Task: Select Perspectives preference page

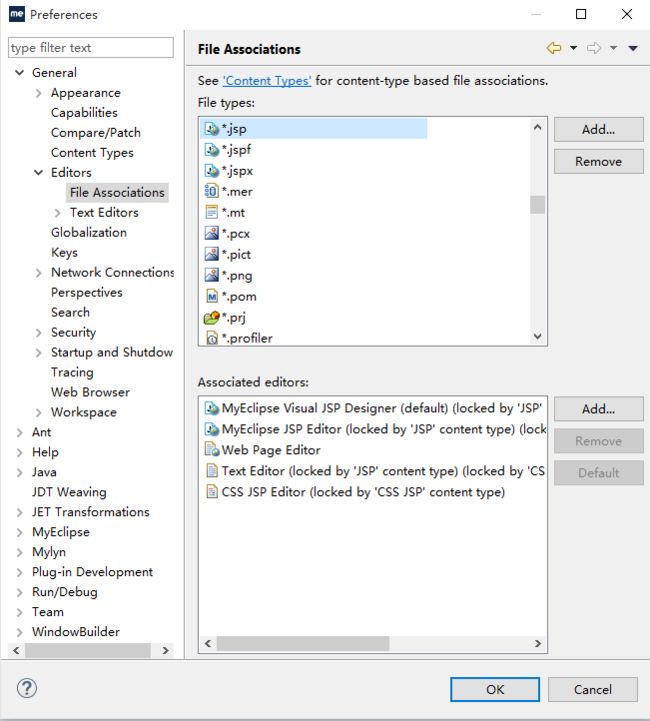Action: pyautogui.click(x=86, y=292)
